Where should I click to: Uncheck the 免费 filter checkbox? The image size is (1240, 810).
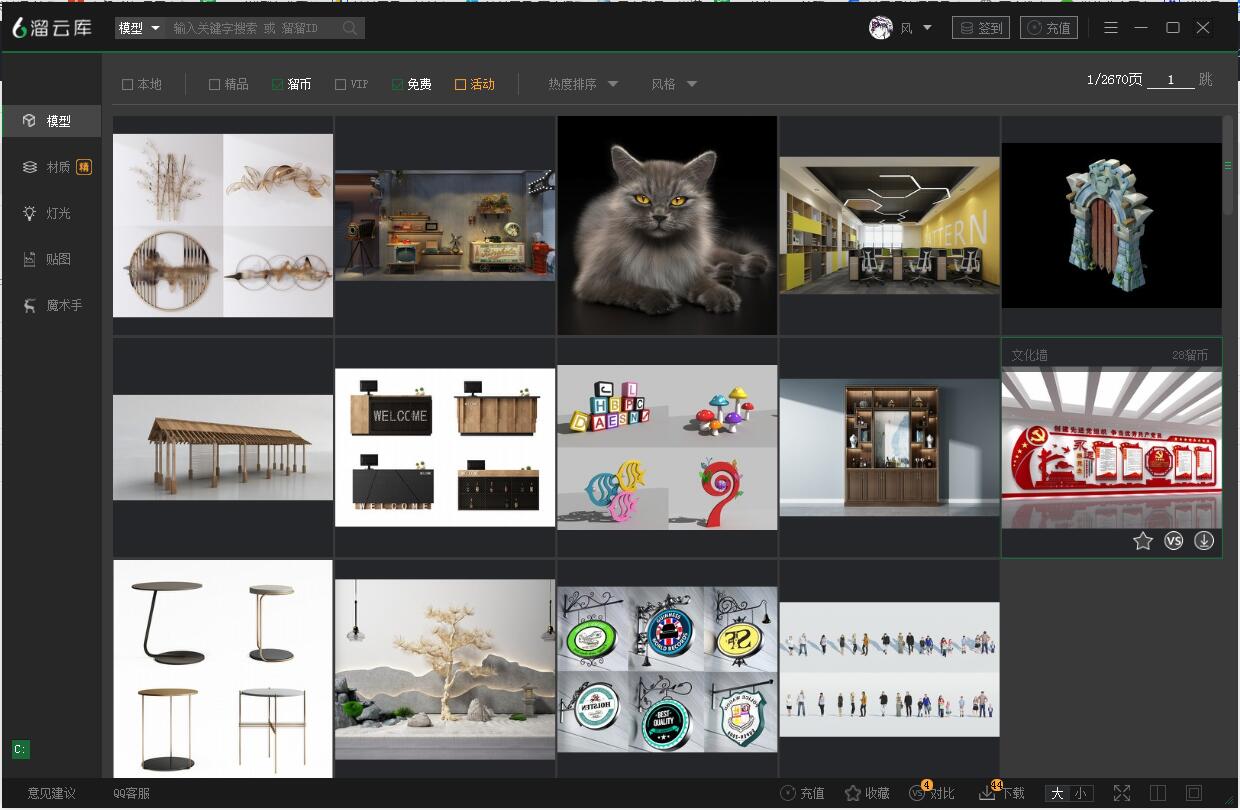click(x=398, y=85)
